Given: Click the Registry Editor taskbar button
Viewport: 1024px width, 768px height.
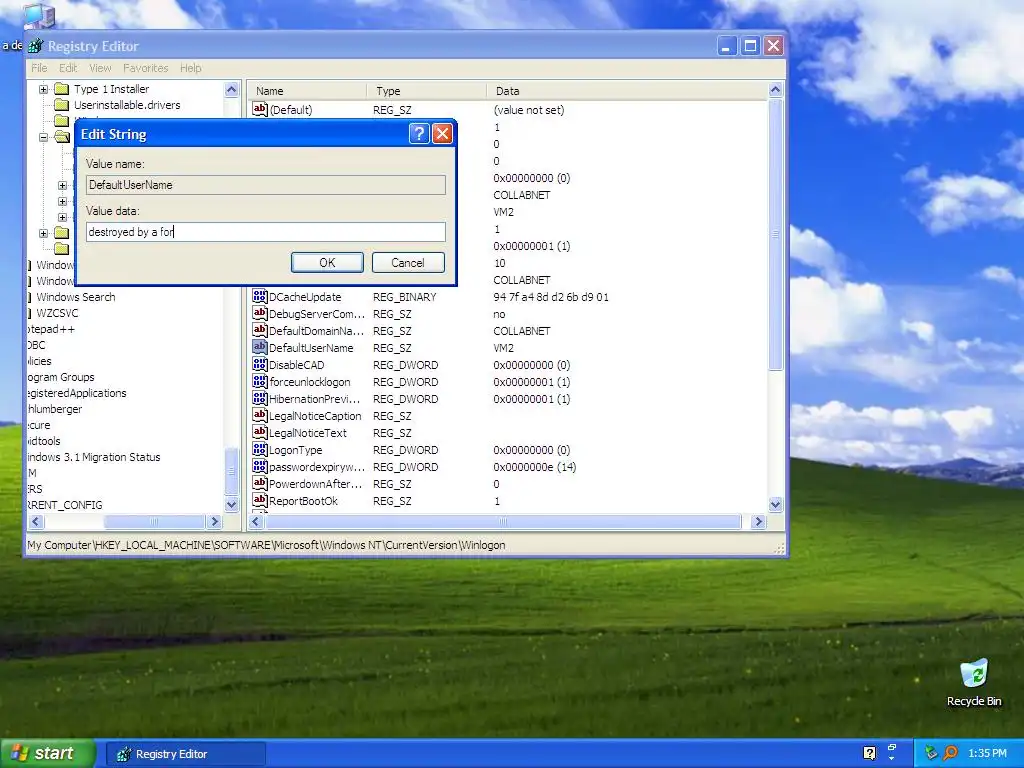Looking at the screenshot, I should pyautogui.click(x=186, y=754).
